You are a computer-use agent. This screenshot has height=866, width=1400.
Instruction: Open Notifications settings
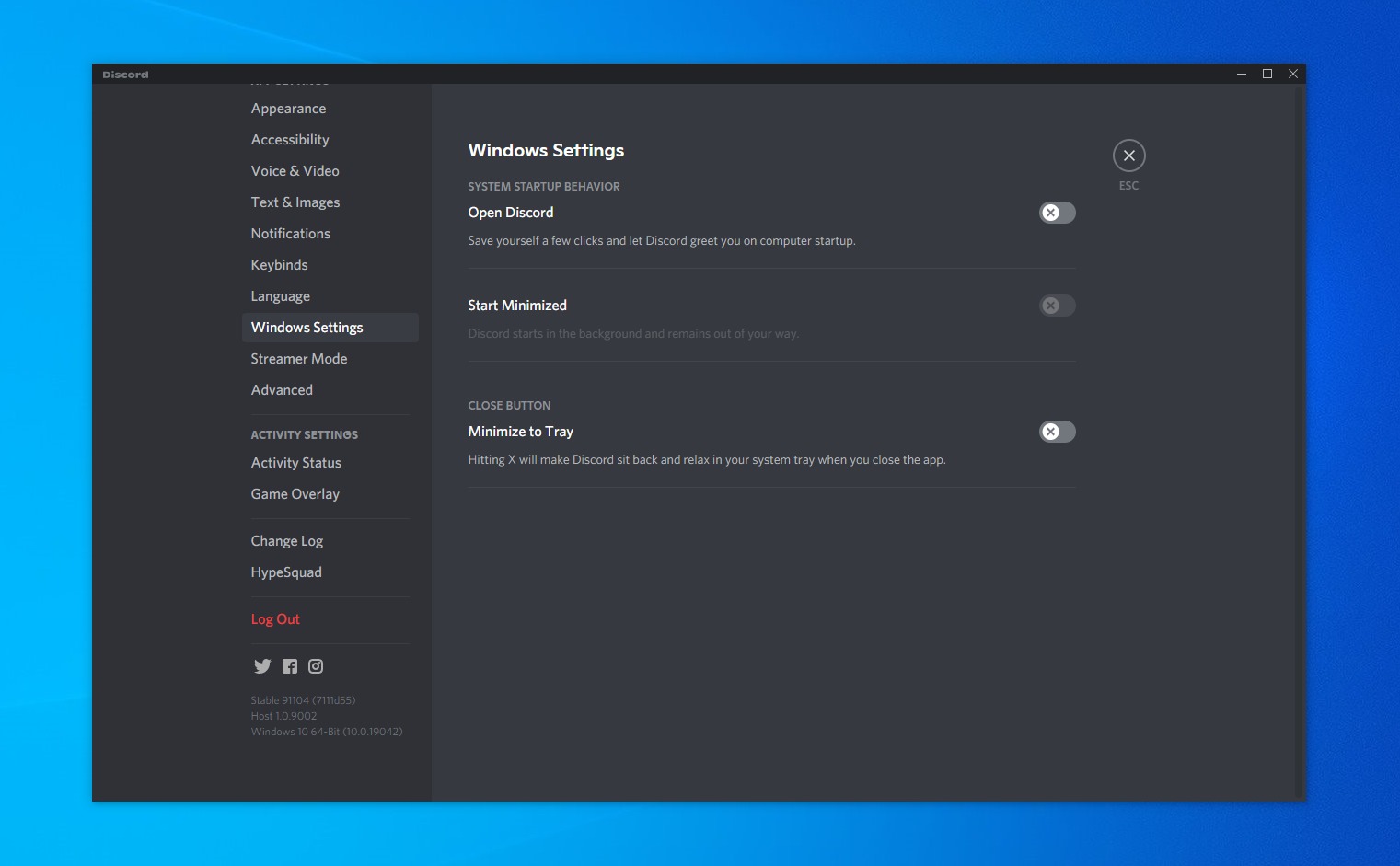(x=330, y=234)
